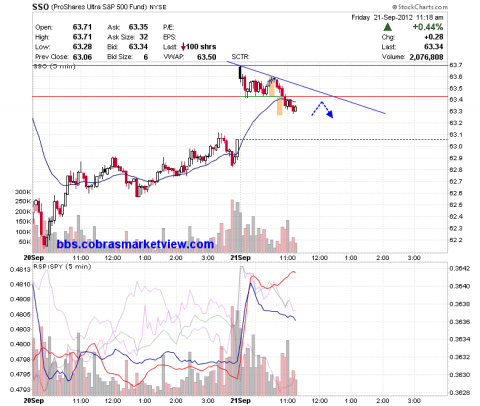Screen dimensions: 480x406
Task: Click the "NYSE" exchange label
Action: pyautogui.click(x=158, y=7)
